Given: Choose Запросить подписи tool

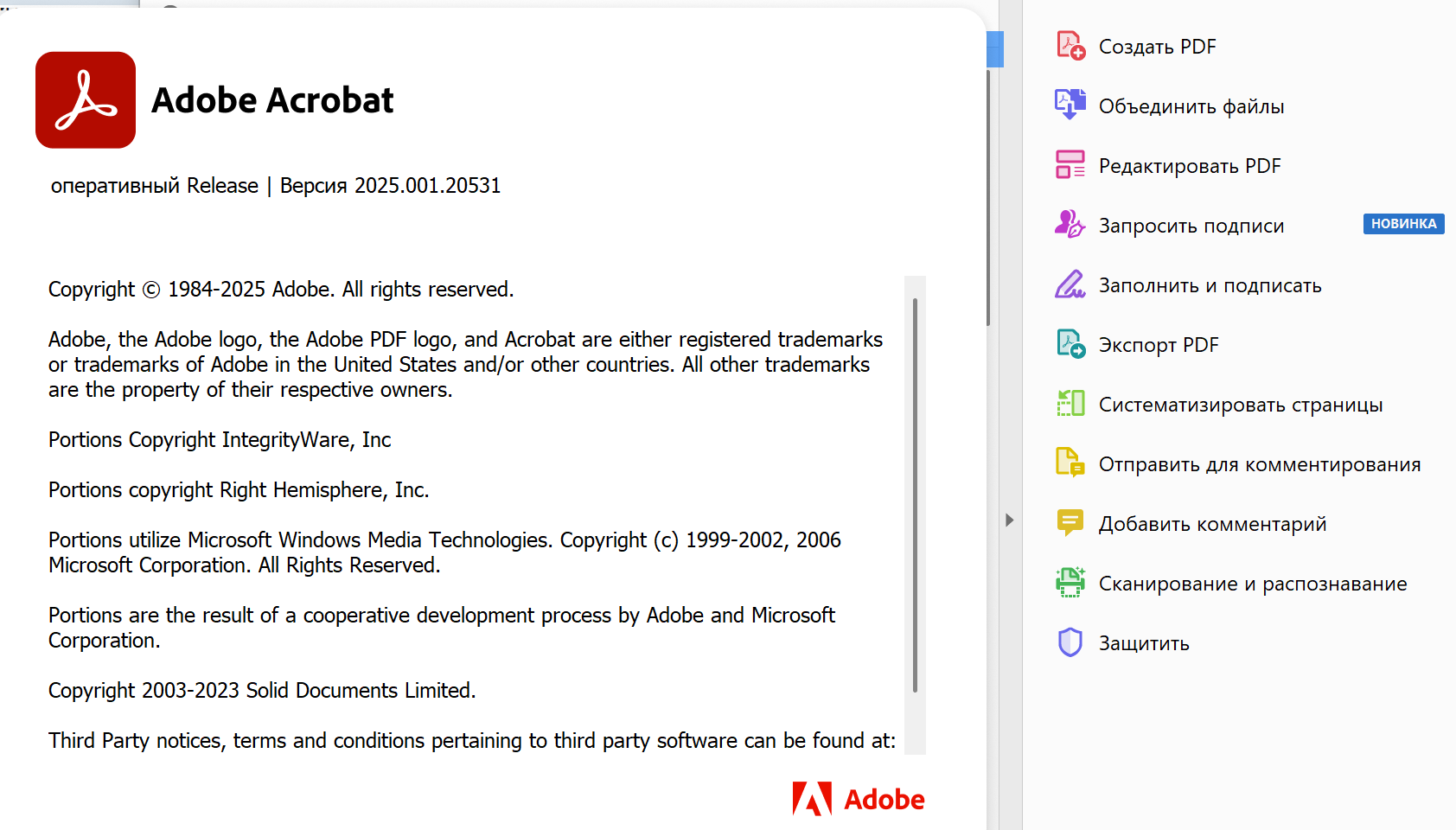Looking at the screenshot, I should pos(1191,226).
